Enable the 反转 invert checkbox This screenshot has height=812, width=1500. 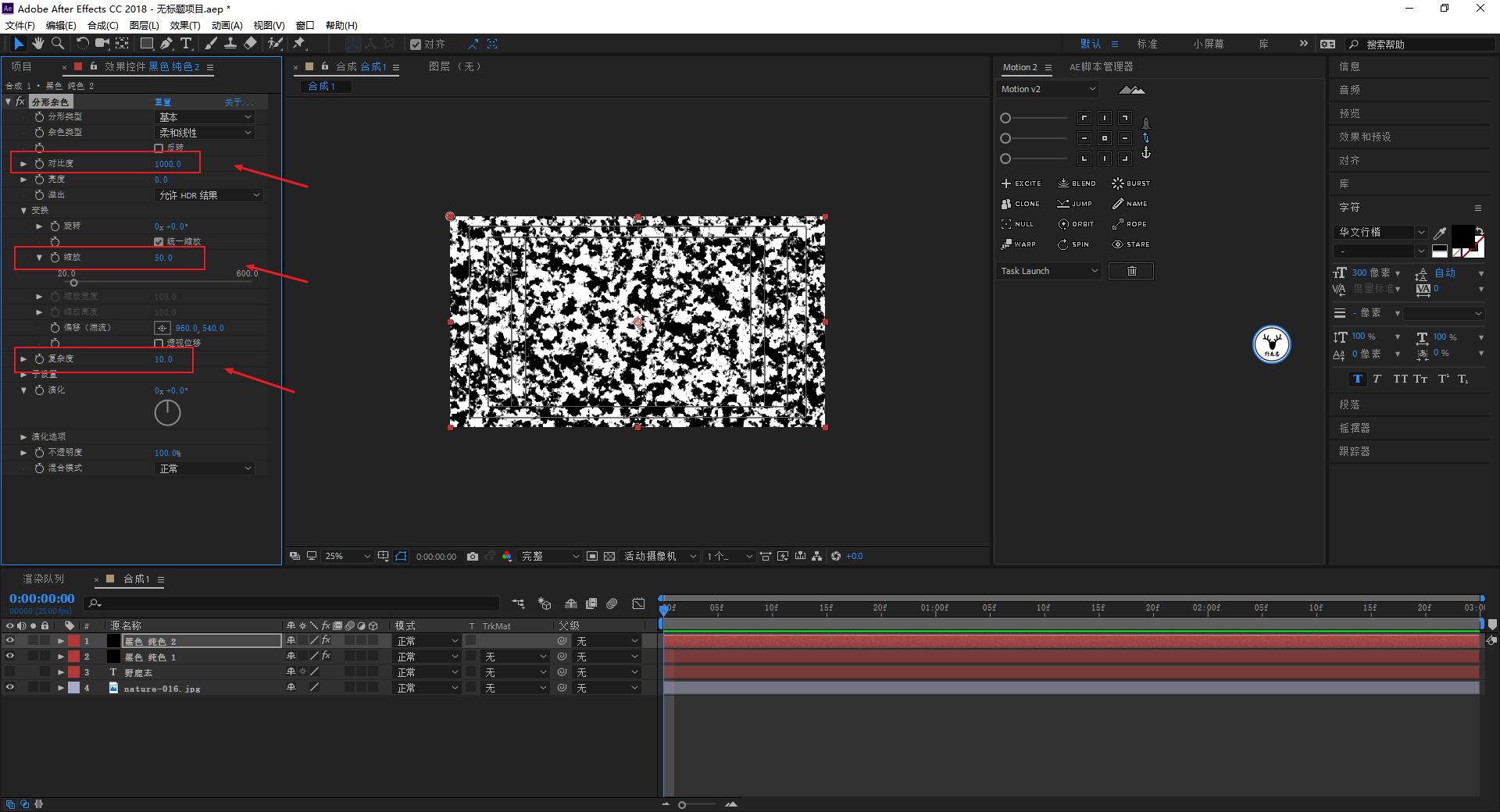click(x=159, y=148)
